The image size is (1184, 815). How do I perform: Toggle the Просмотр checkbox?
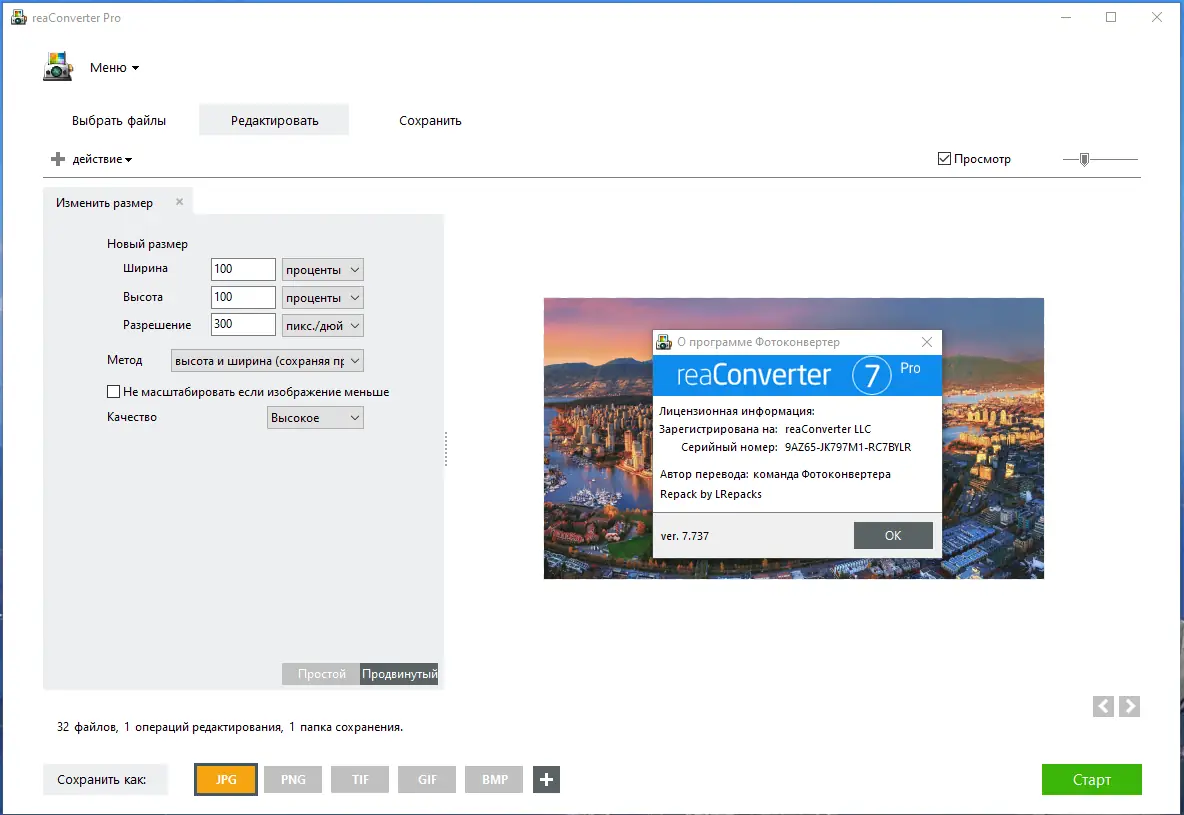tap(944, 159)
